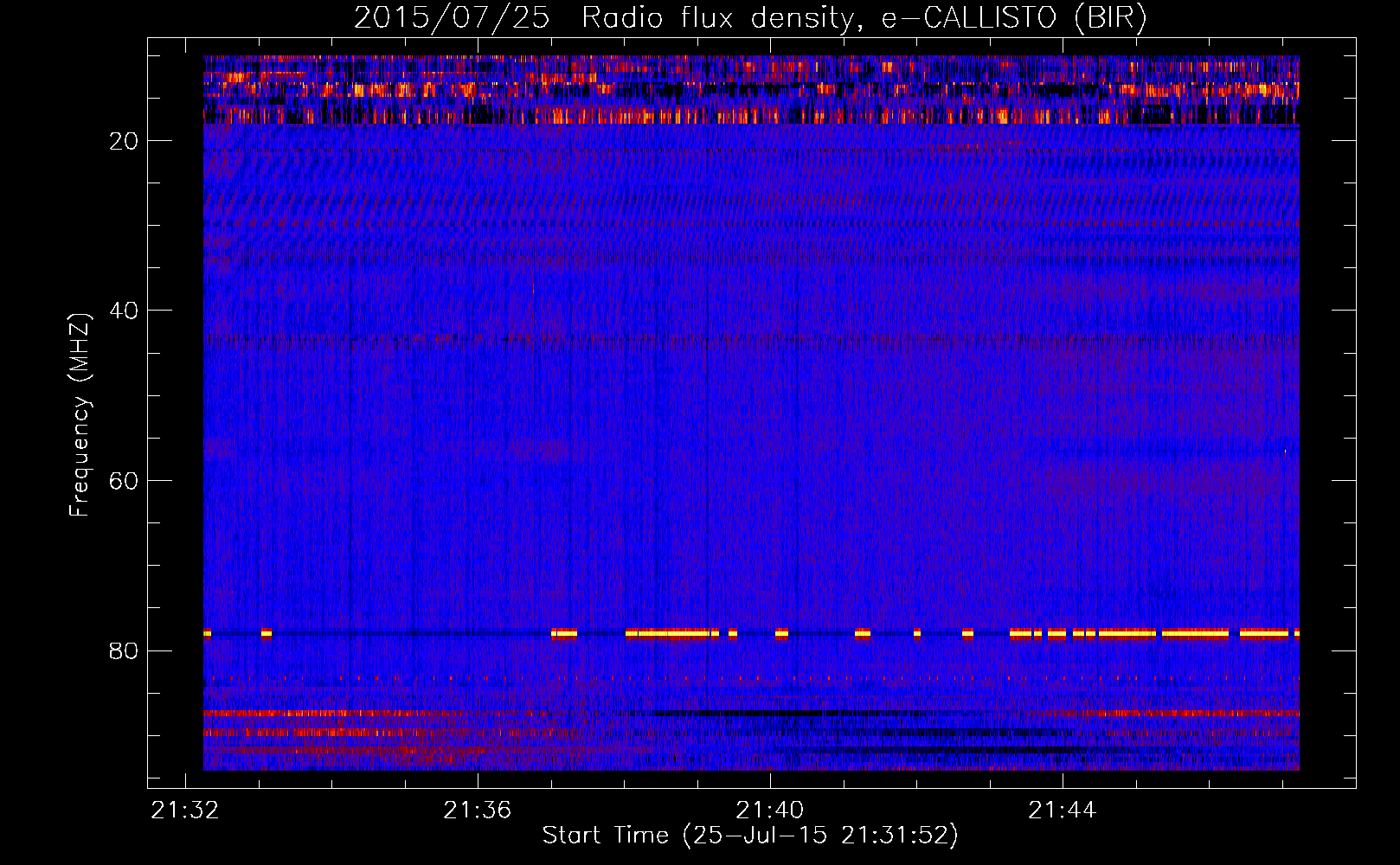Click the short yellow segment at 21:40
Viewport: 1400px width, 865px height.
tap(781, 633)
